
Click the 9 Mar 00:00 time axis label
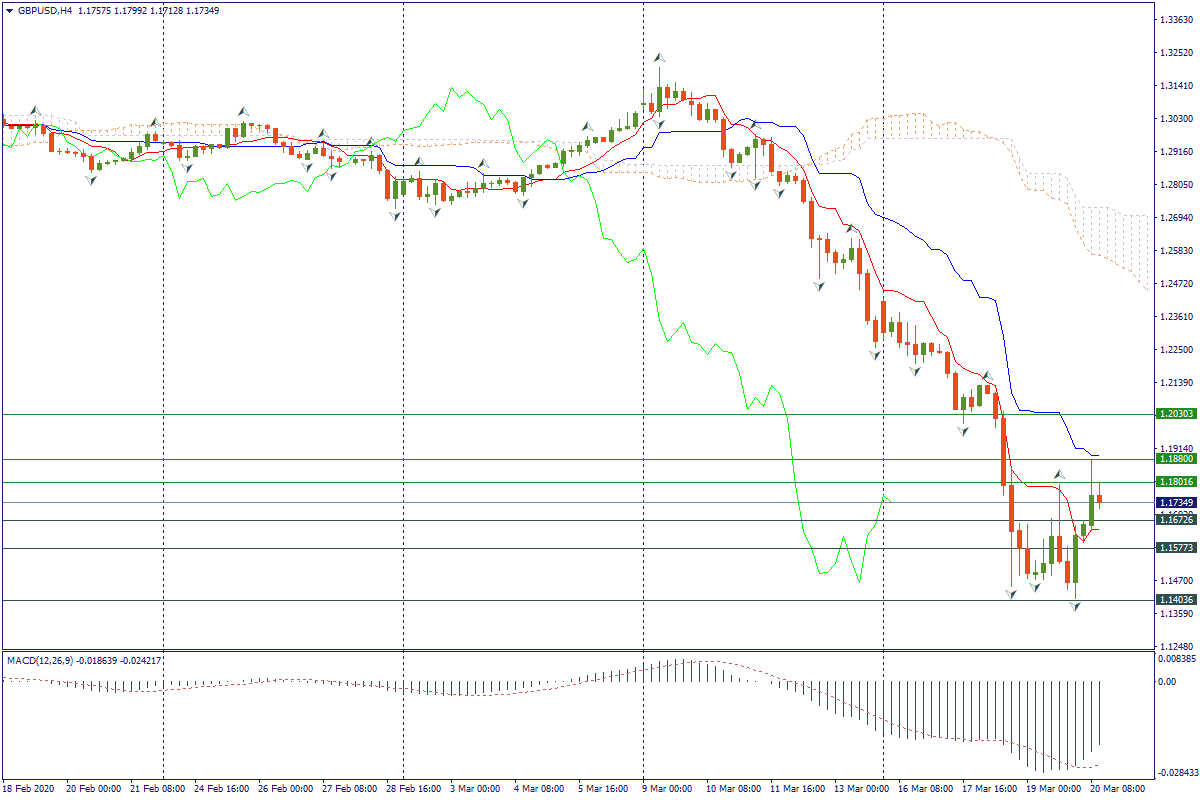tap(668, 789)
